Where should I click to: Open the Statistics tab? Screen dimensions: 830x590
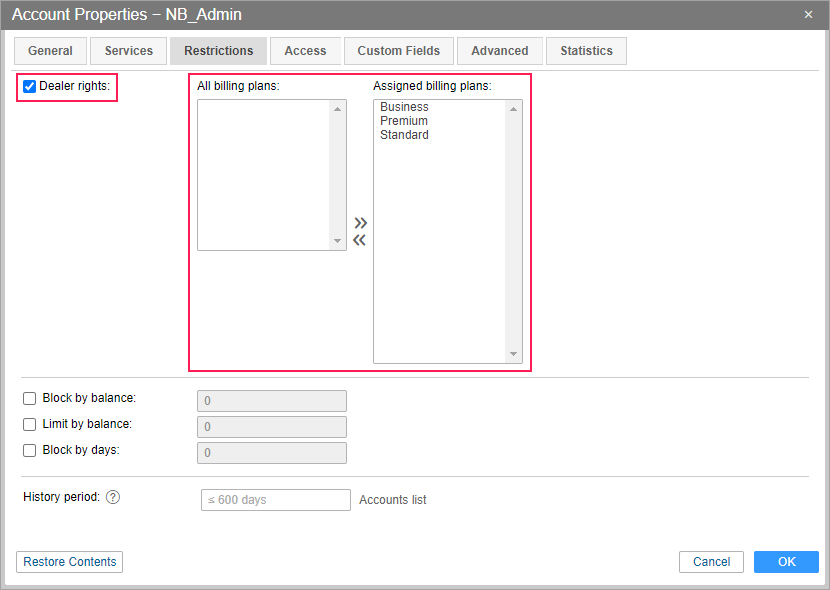click(587, 51)
